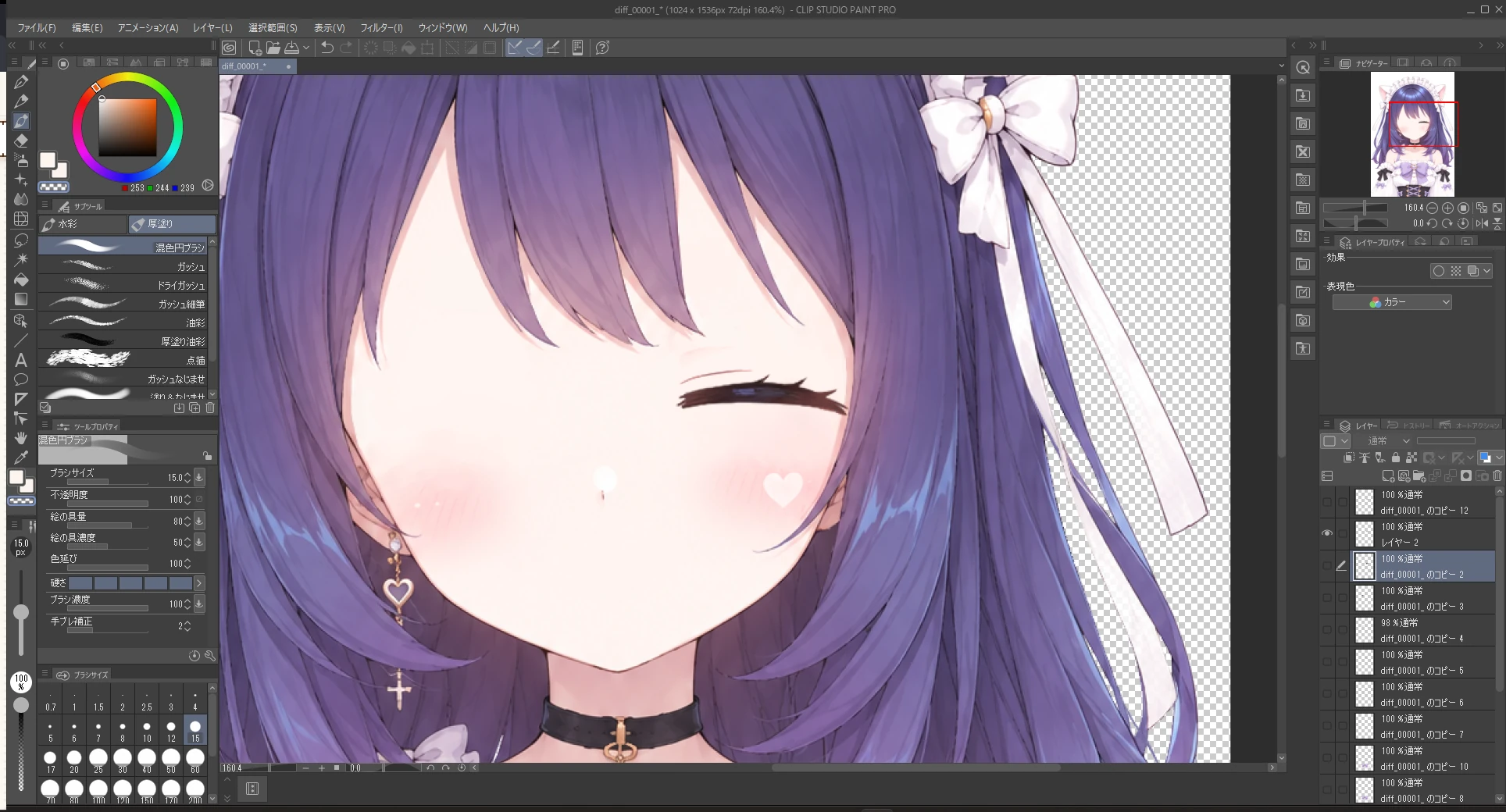Flip the canvas horizontally in Navigator
The image size is (1506, 812).
pyautogui.click(x=1482, y=223)
